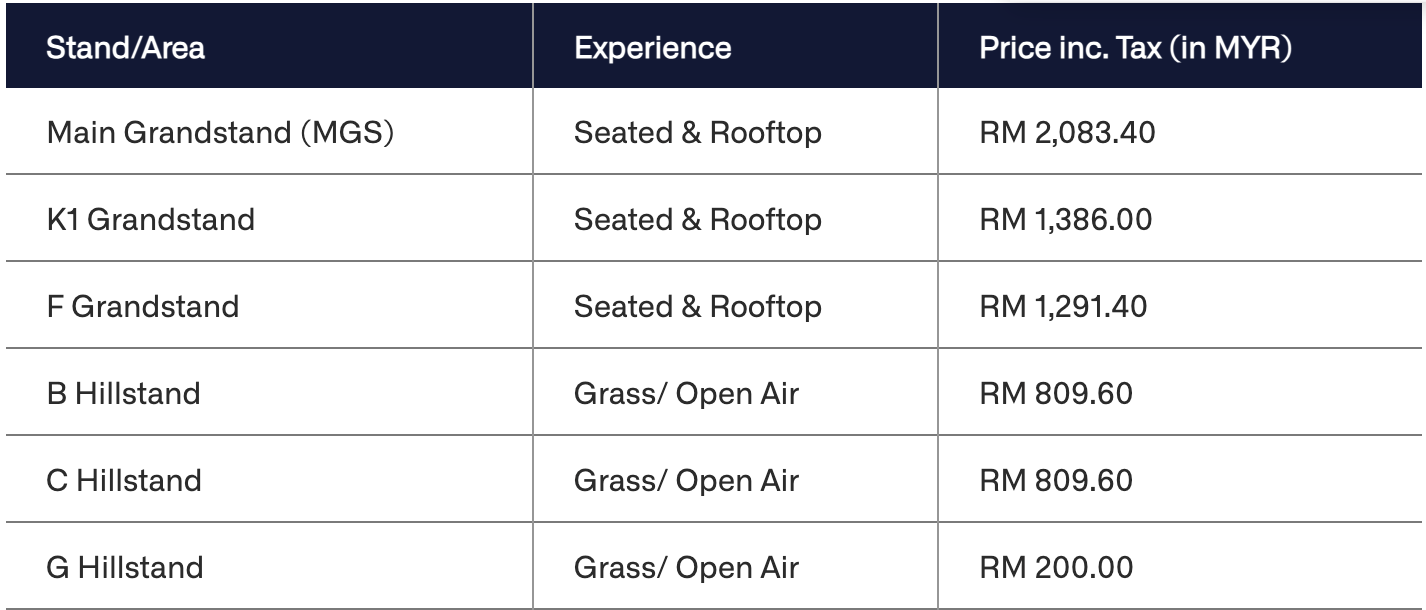Click C Hillstand's RM 809.60 price
1426x610 pixels.
point(1056,480)
